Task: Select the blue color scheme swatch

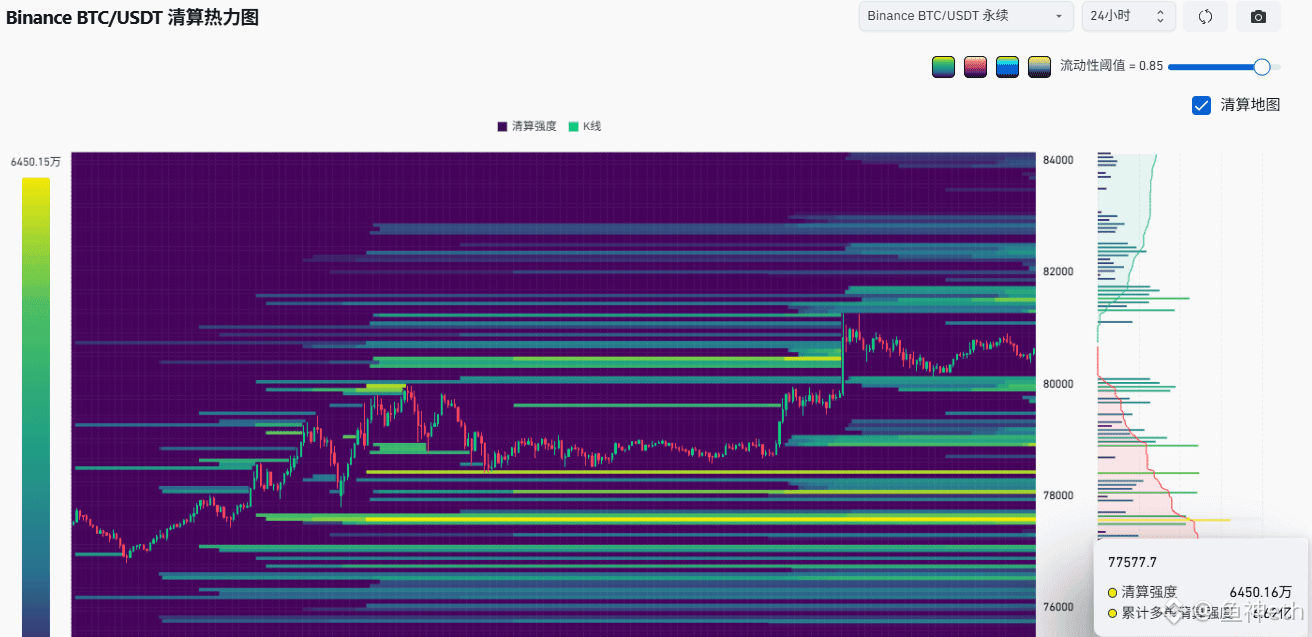Action: 1007,67
